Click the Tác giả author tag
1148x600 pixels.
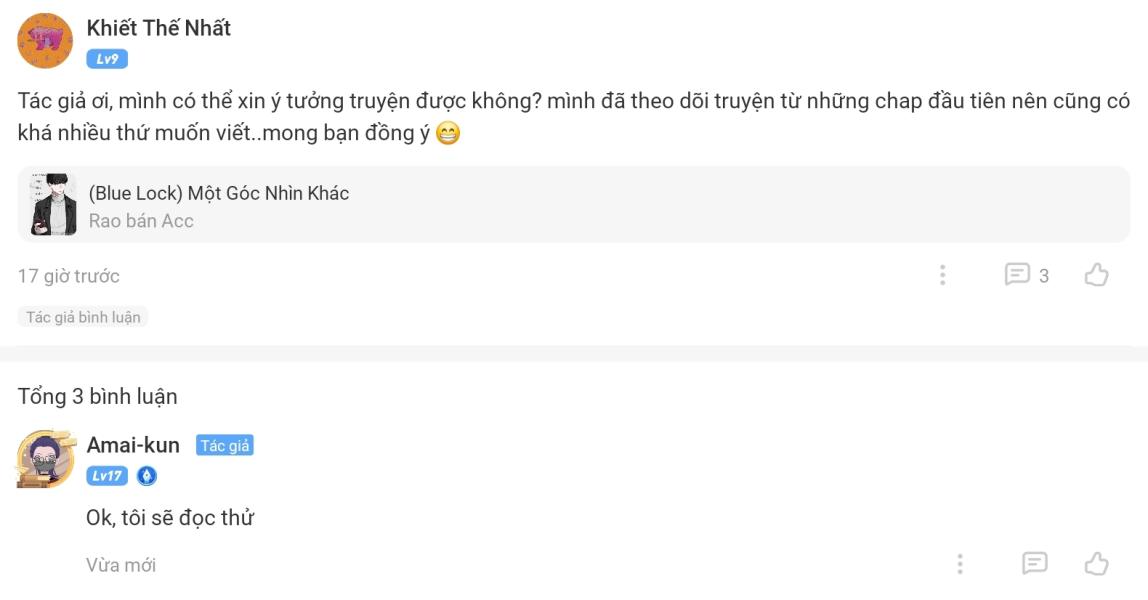coord(224,446)
